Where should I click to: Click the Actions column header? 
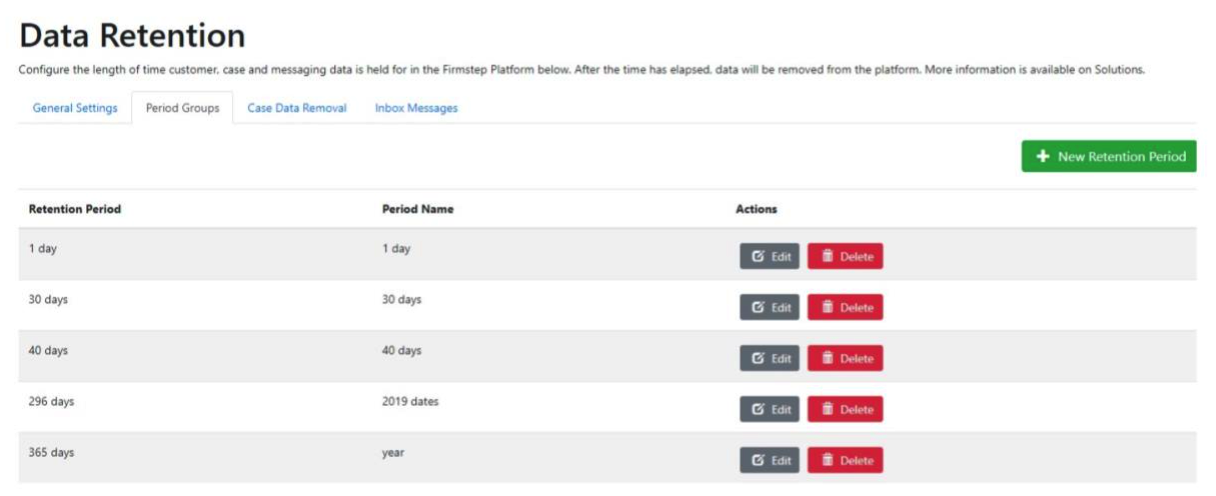pos(756,210)
